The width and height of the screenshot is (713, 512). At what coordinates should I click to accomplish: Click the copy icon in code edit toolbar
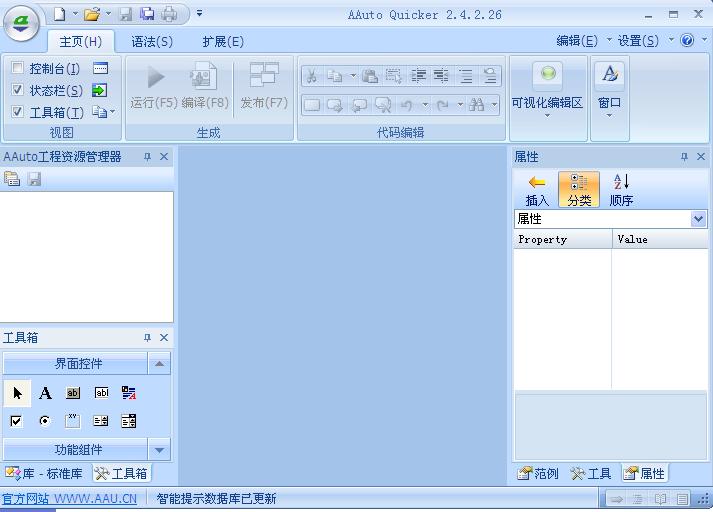tap(335, 76)
